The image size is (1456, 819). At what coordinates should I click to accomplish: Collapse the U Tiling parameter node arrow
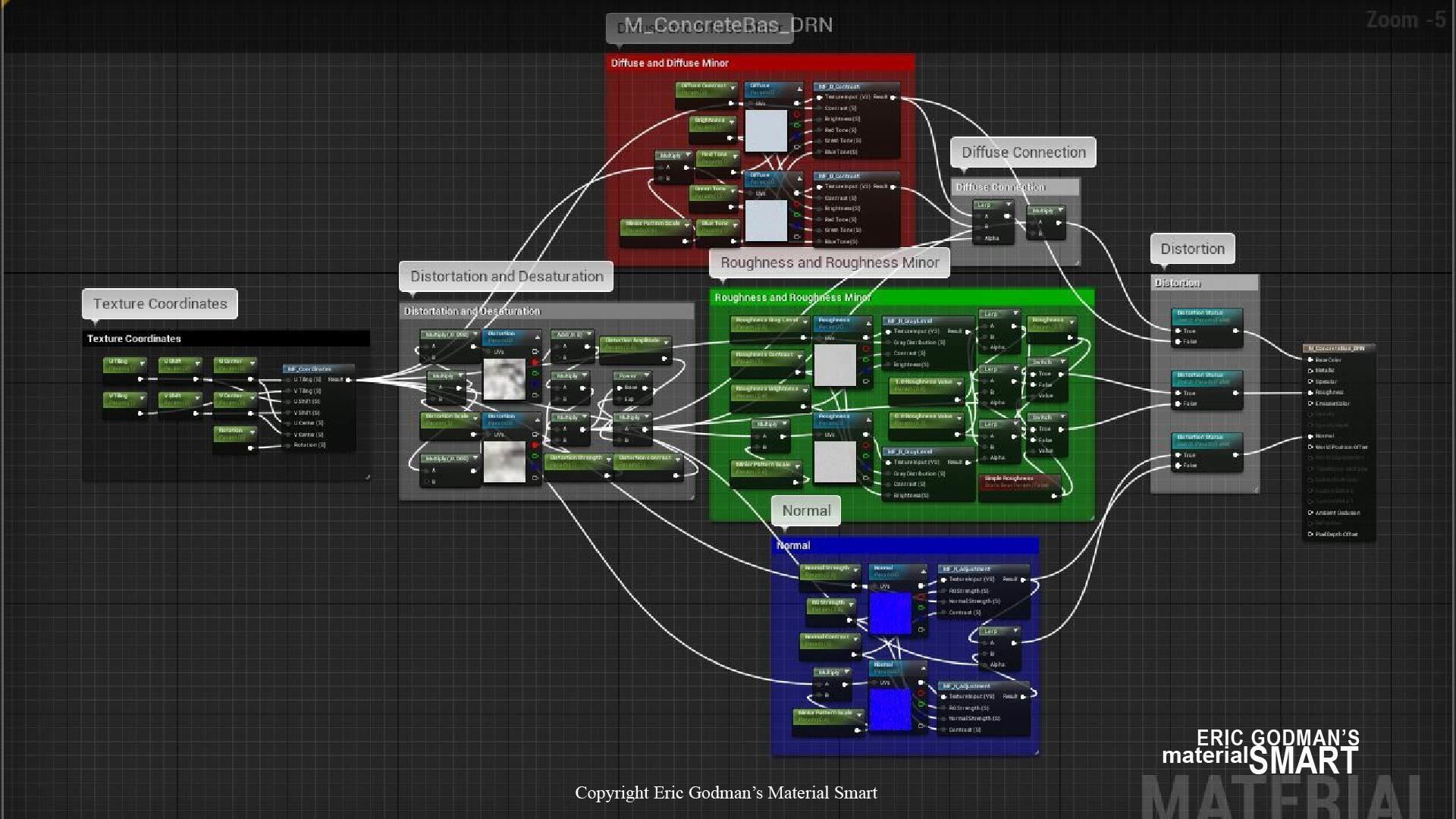click(x=142, y=362)
